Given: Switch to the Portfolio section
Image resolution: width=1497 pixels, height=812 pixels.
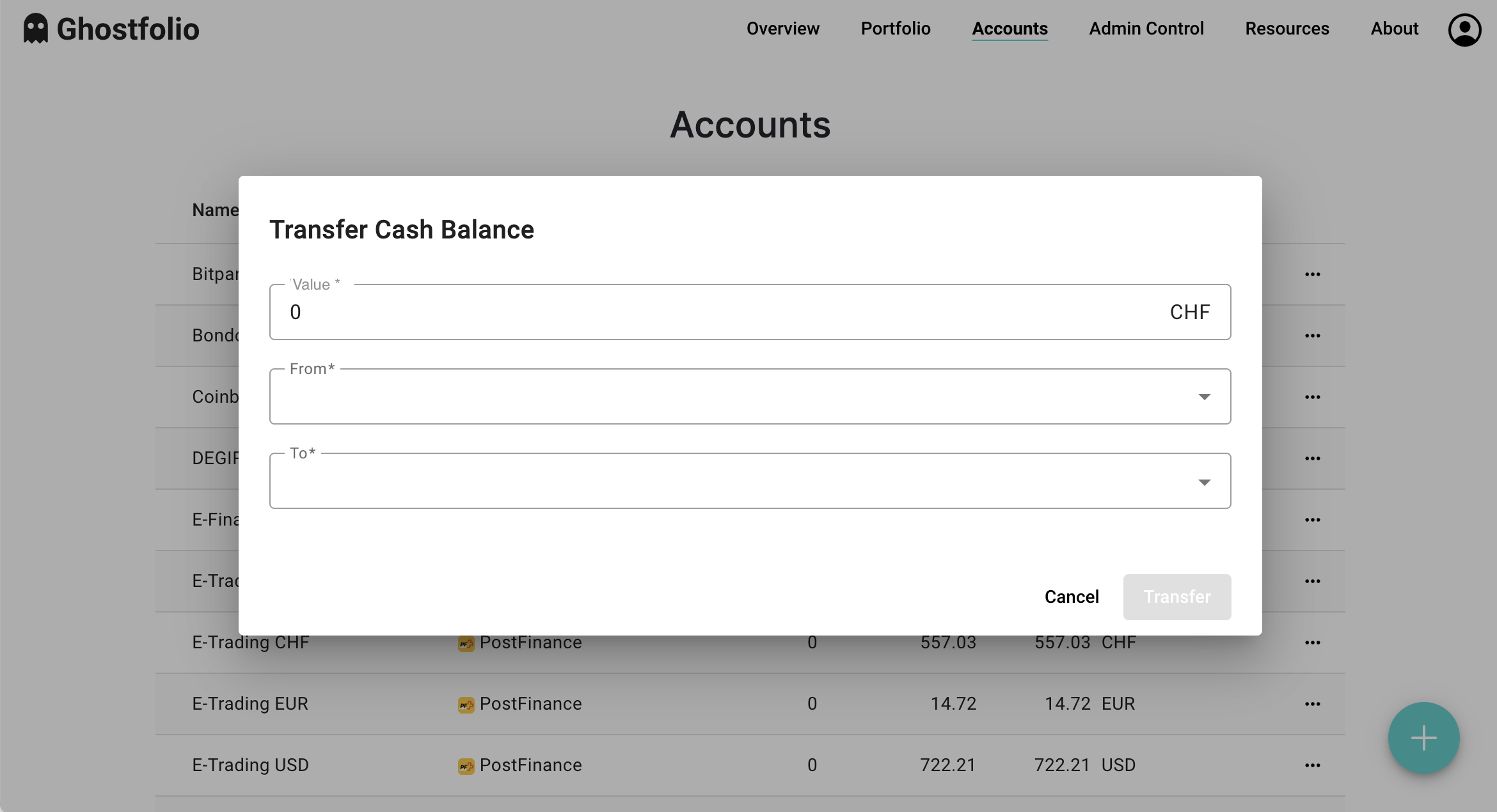Looking at the screenshot, I should (x=895, y=28).
